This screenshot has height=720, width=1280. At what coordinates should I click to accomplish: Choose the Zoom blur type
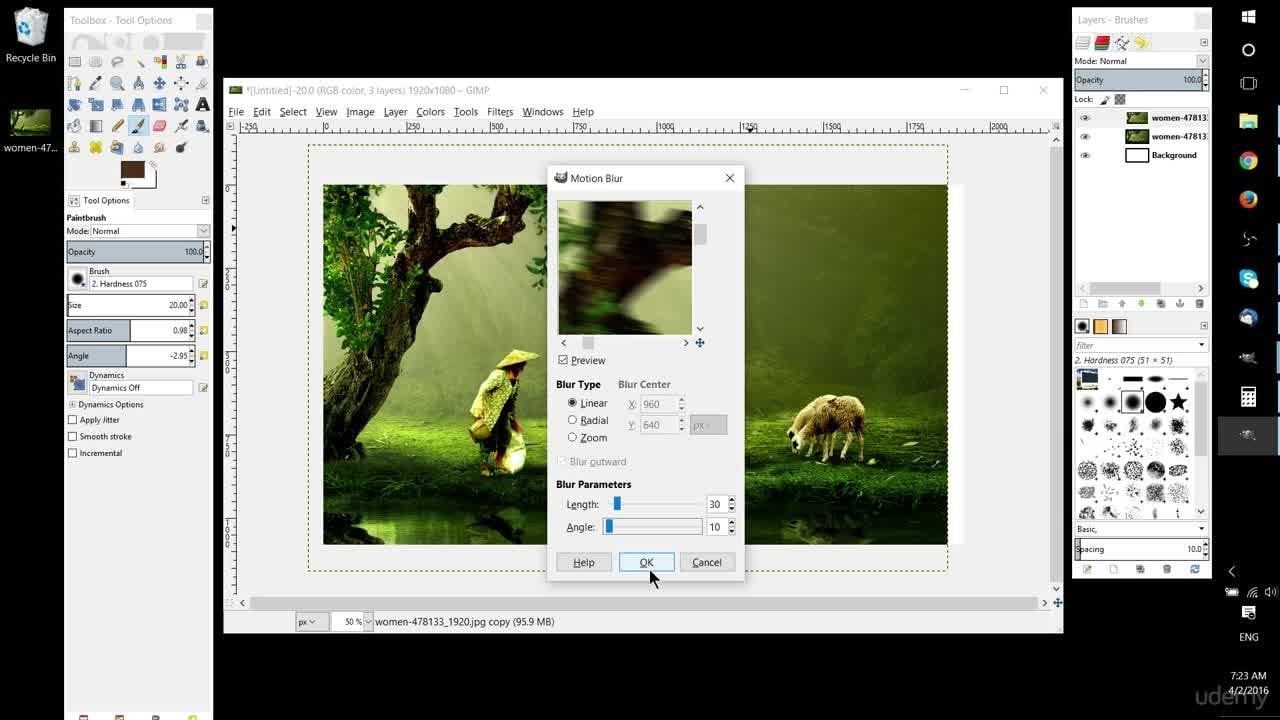tap(572, 437)
